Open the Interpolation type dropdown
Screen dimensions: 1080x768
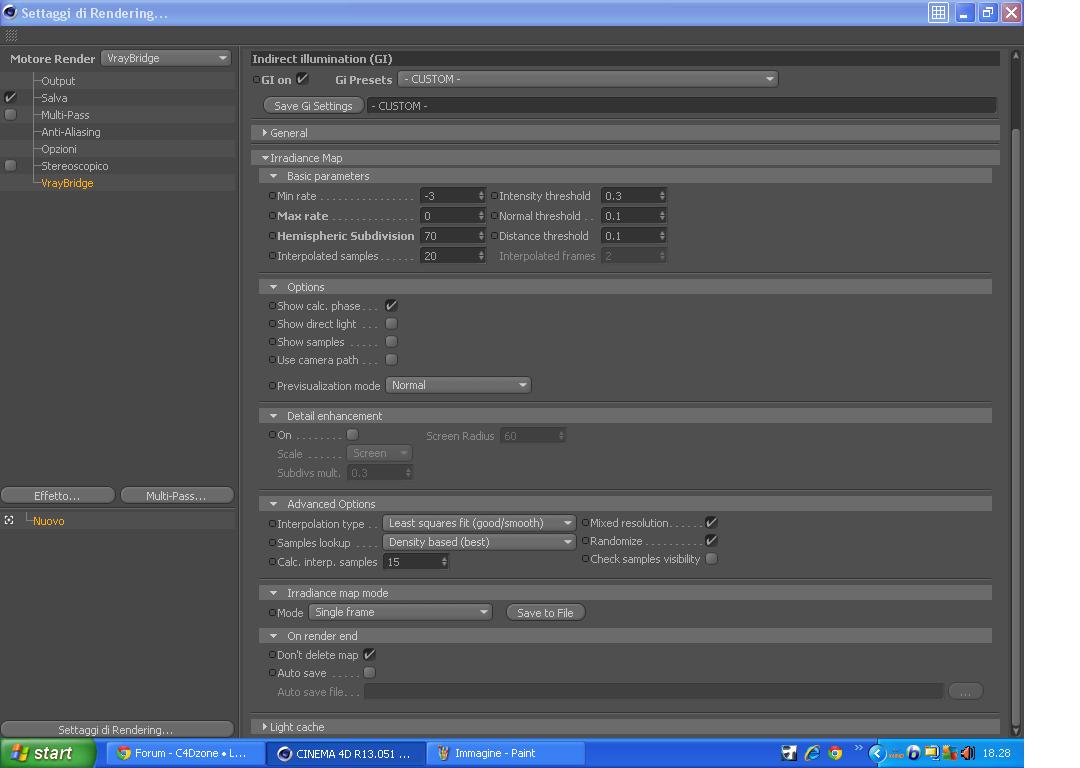click(479, 523)
